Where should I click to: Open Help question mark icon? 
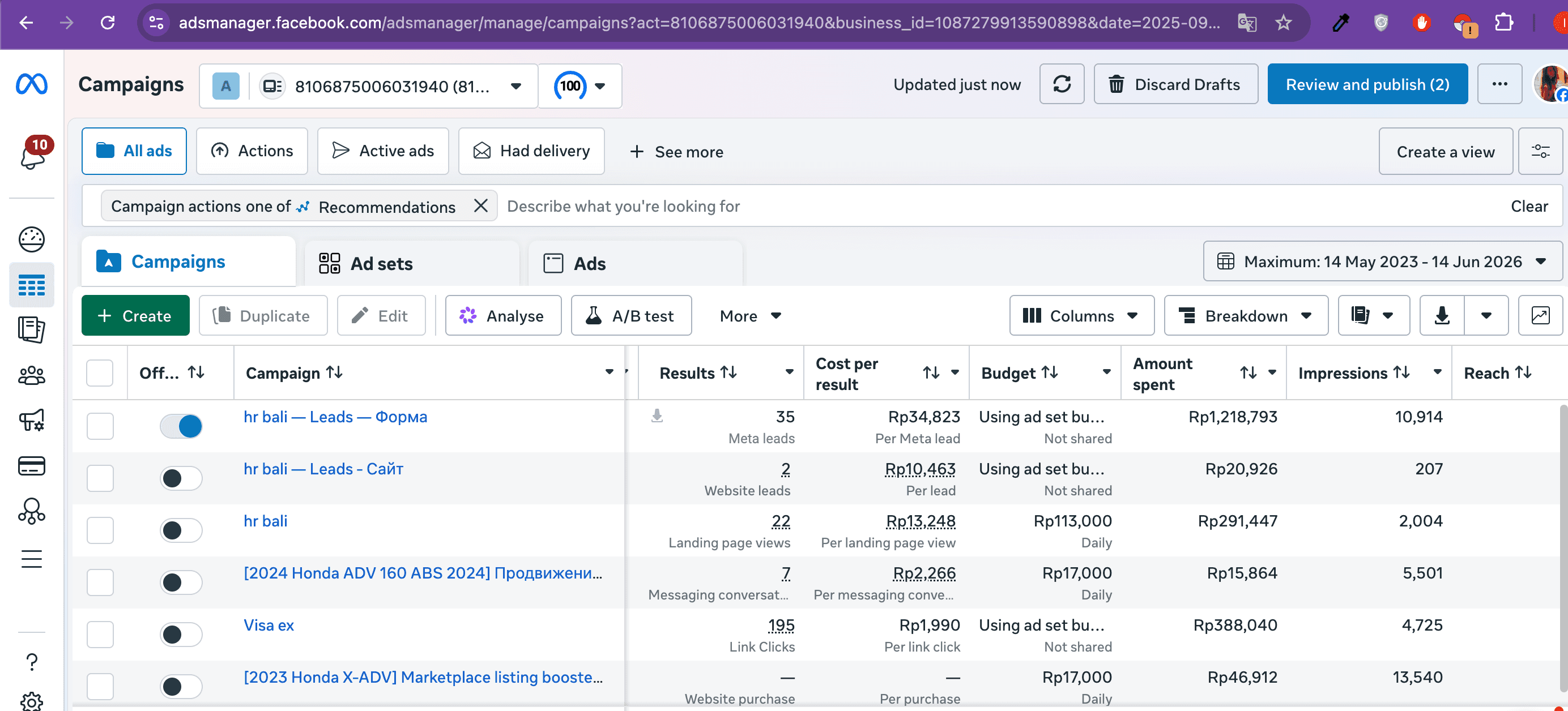click(x=32, y=662)
